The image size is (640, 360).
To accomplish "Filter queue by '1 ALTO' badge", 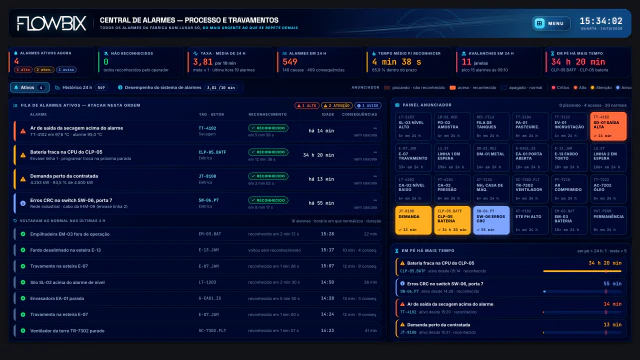I will pos(307,106).
